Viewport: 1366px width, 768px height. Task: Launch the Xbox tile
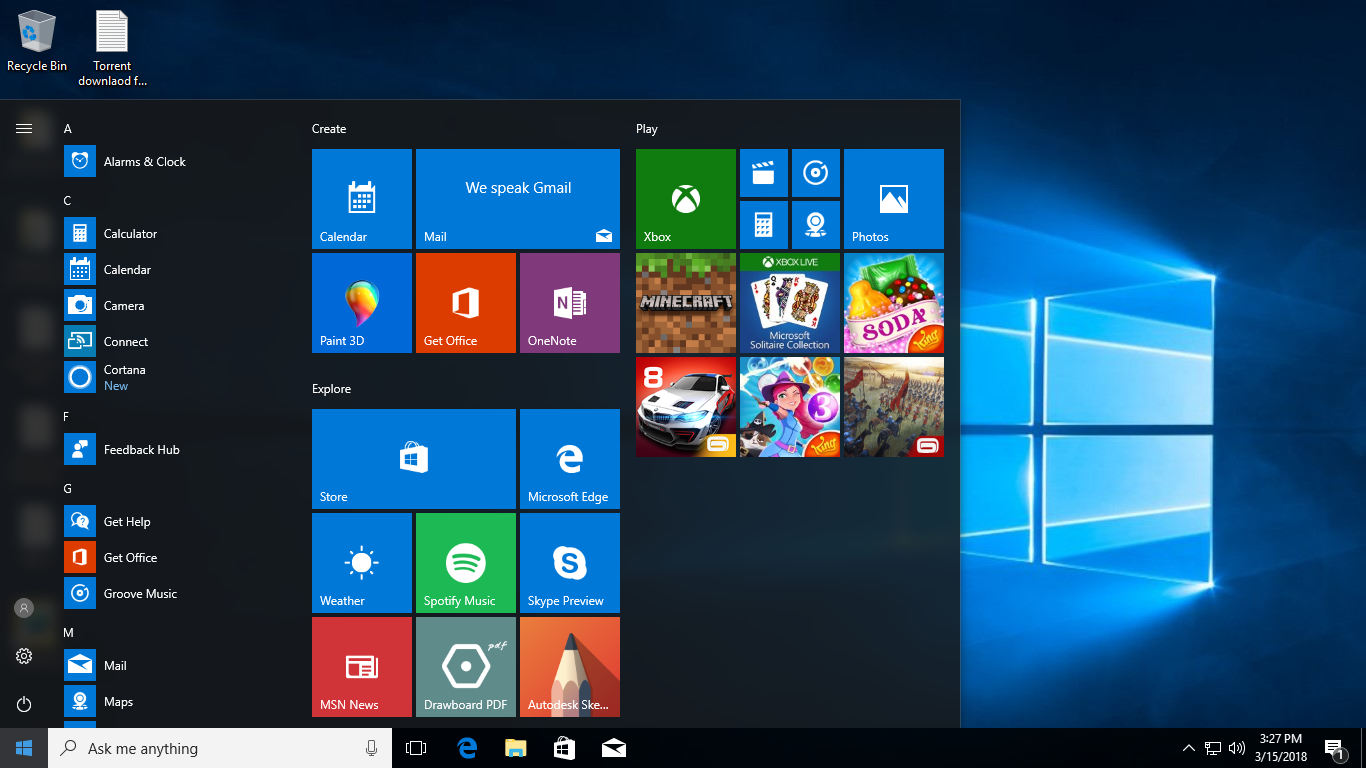point(686,199)
